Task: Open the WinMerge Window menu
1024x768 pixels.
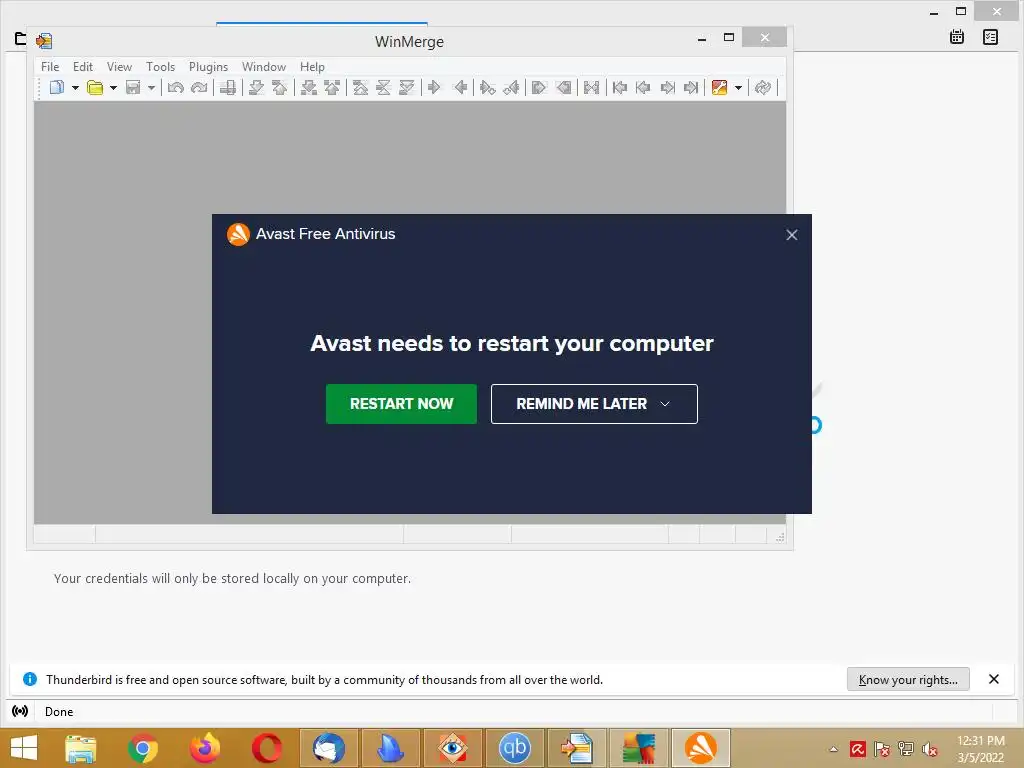Action: click(264, 67)
